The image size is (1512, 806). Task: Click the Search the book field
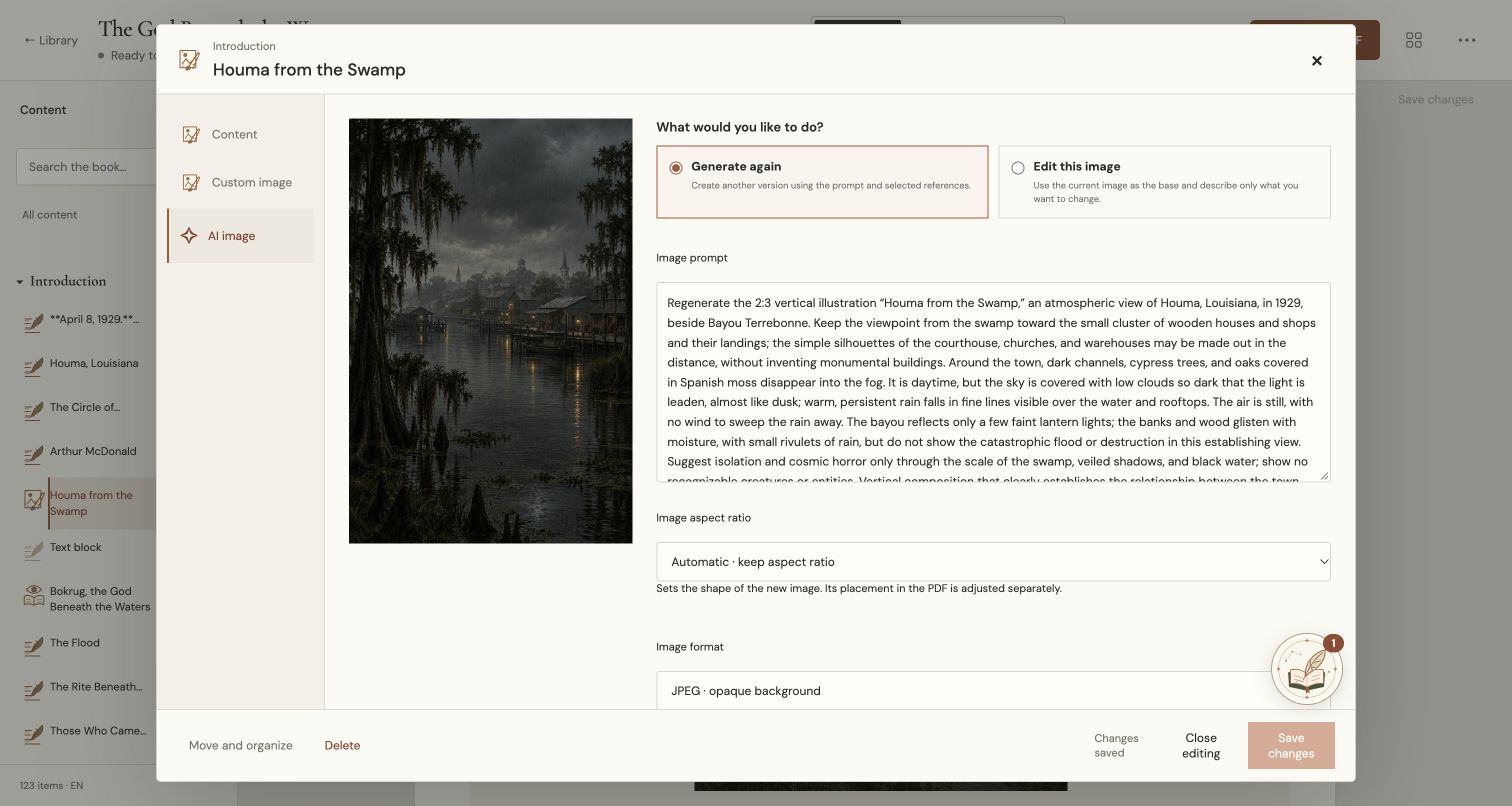point(86,167)
